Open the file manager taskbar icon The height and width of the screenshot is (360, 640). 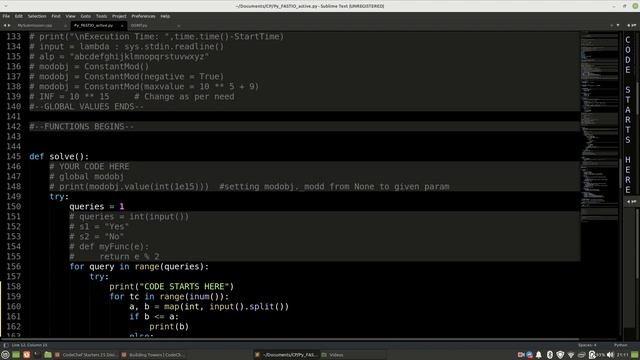point(48,355)
